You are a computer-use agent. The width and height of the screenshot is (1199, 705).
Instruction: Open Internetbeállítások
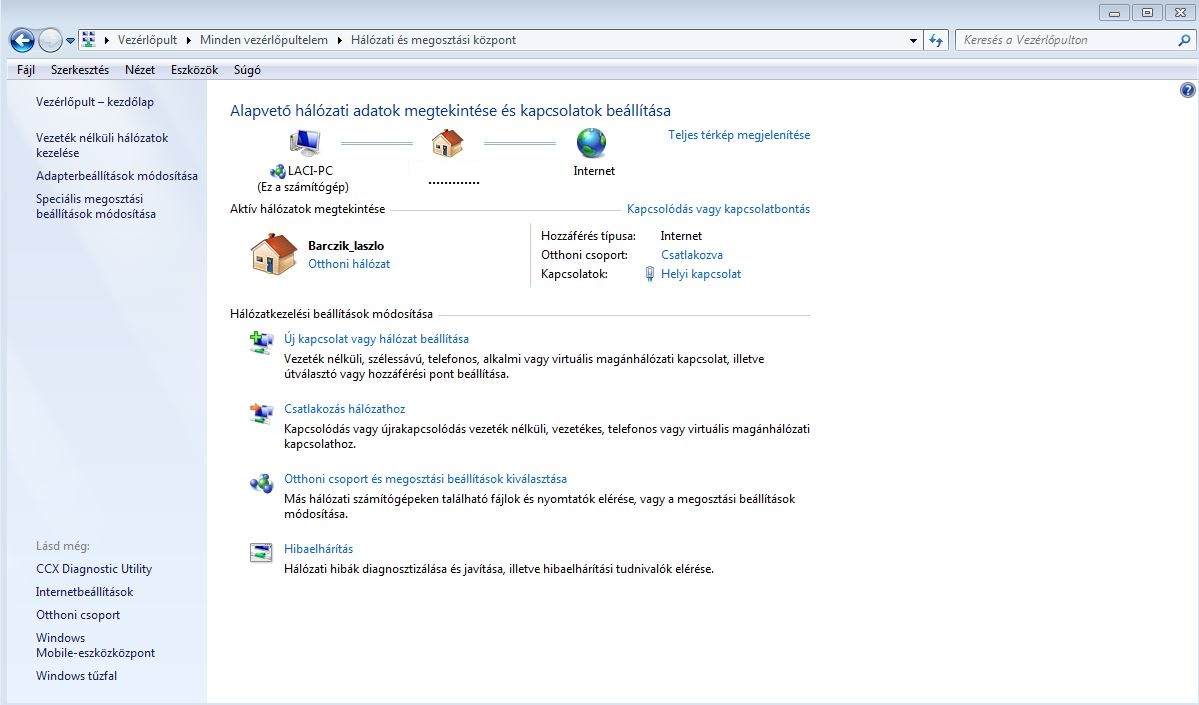(84, 592)
